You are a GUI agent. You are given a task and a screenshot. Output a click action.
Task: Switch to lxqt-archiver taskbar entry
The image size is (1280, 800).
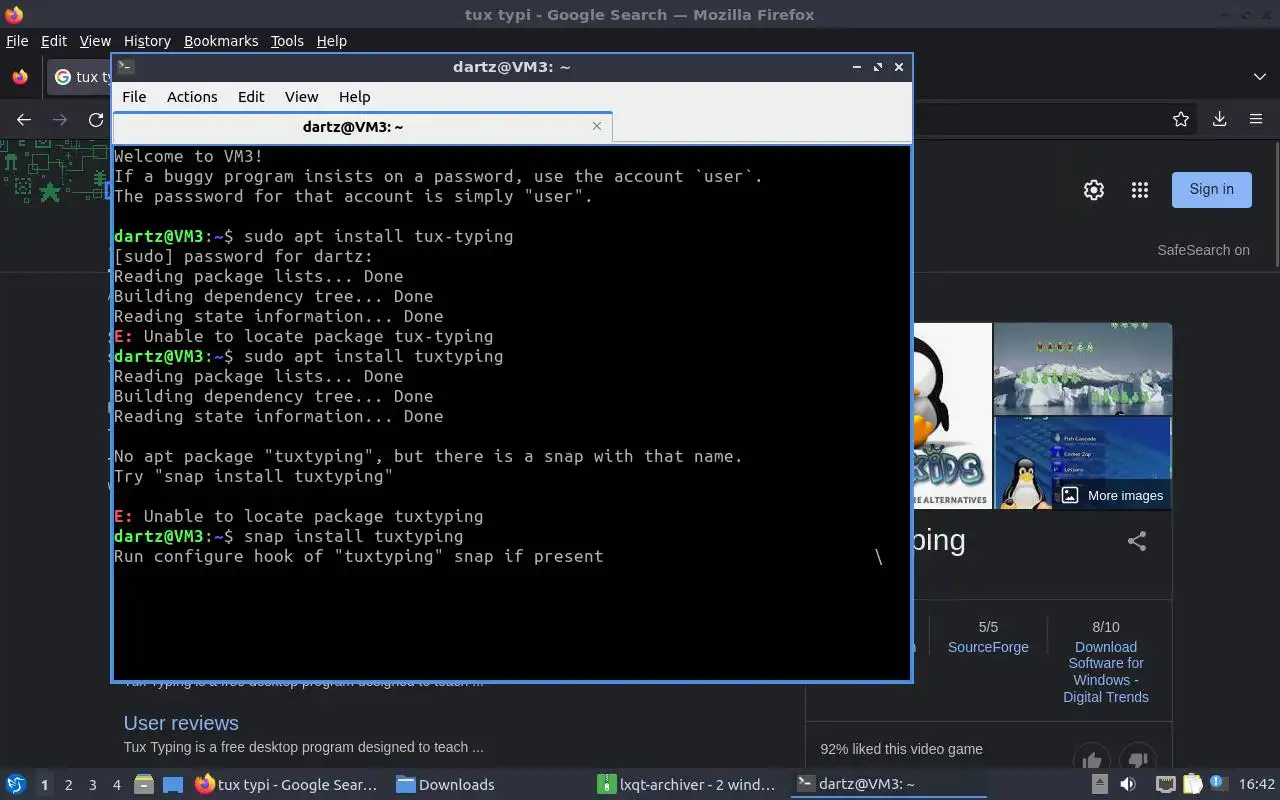coord(687,785)
